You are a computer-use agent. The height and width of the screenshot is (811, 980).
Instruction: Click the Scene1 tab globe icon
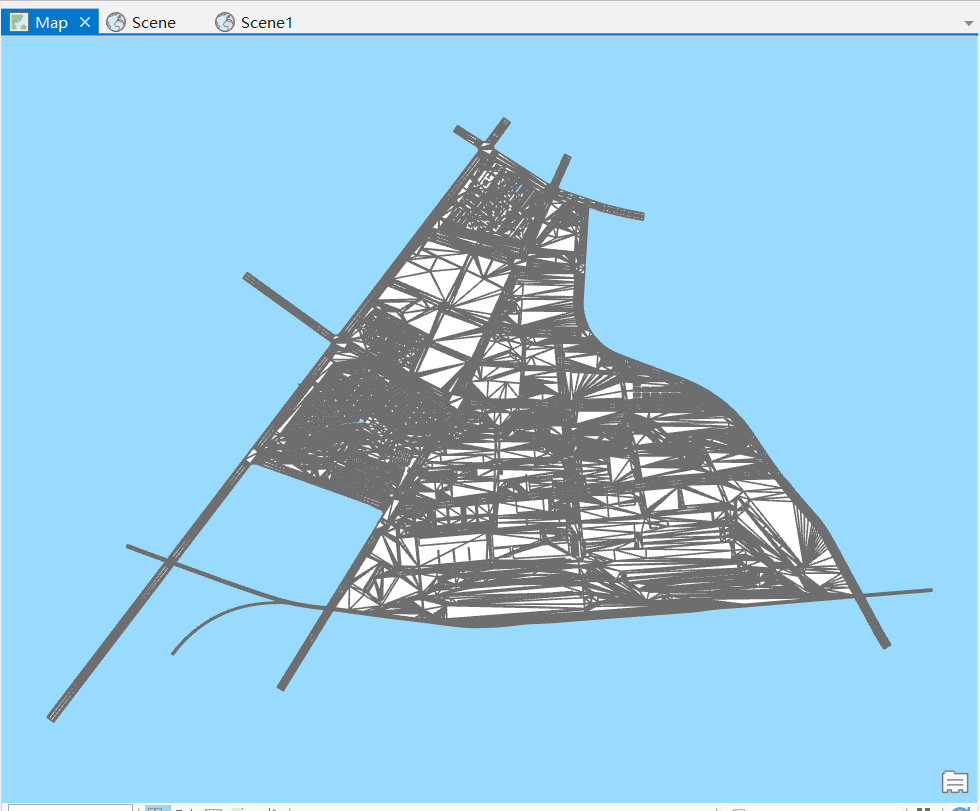point(225,22)
